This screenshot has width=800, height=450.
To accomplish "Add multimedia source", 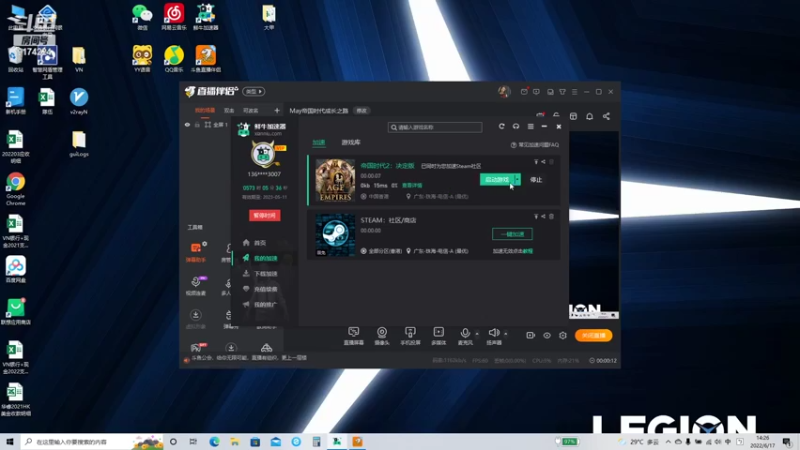I will click(x=438, y=336).
